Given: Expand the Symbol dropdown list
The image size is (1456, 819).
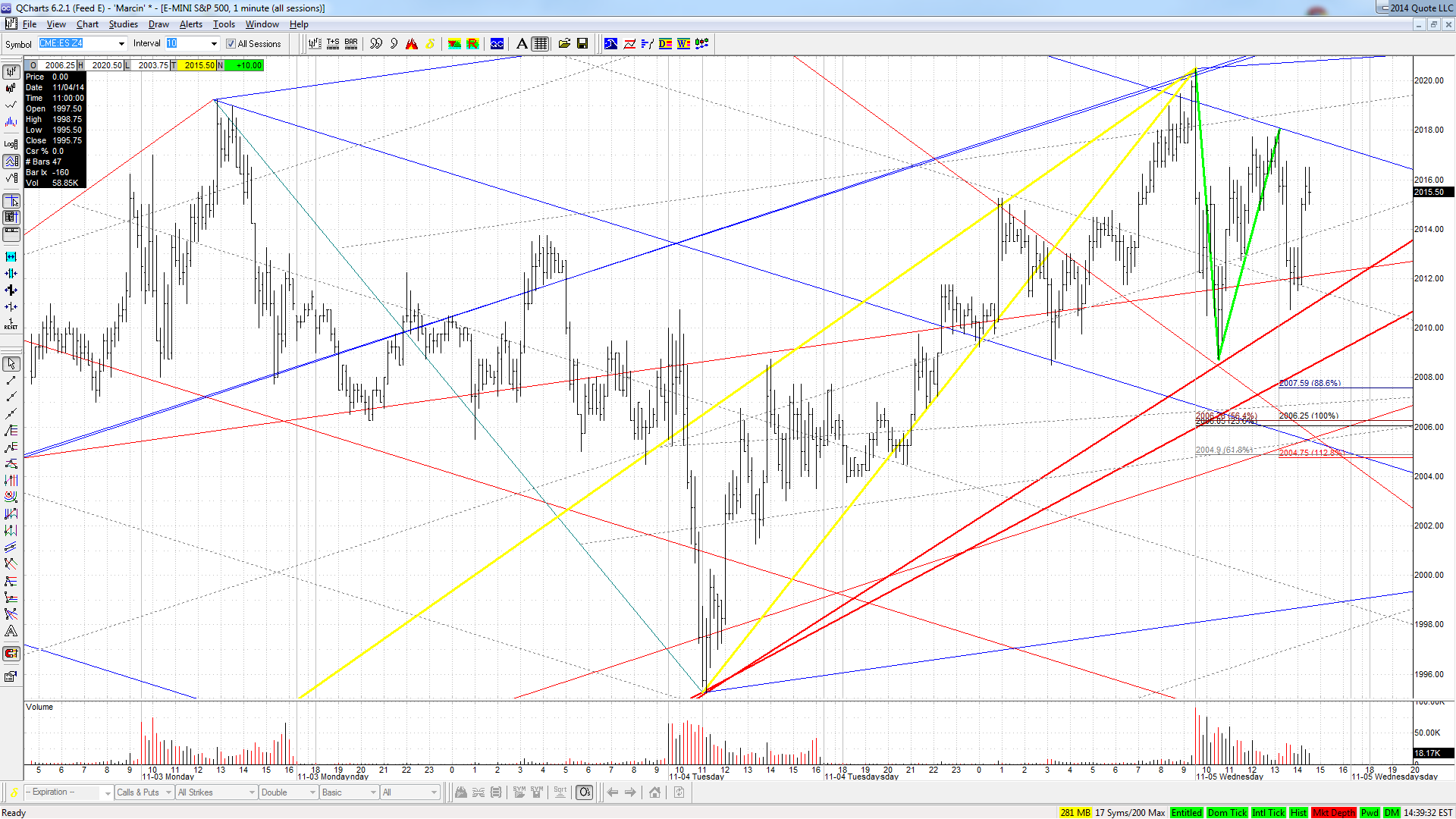Looking at the screenshot, I should [x=121, y=44].
